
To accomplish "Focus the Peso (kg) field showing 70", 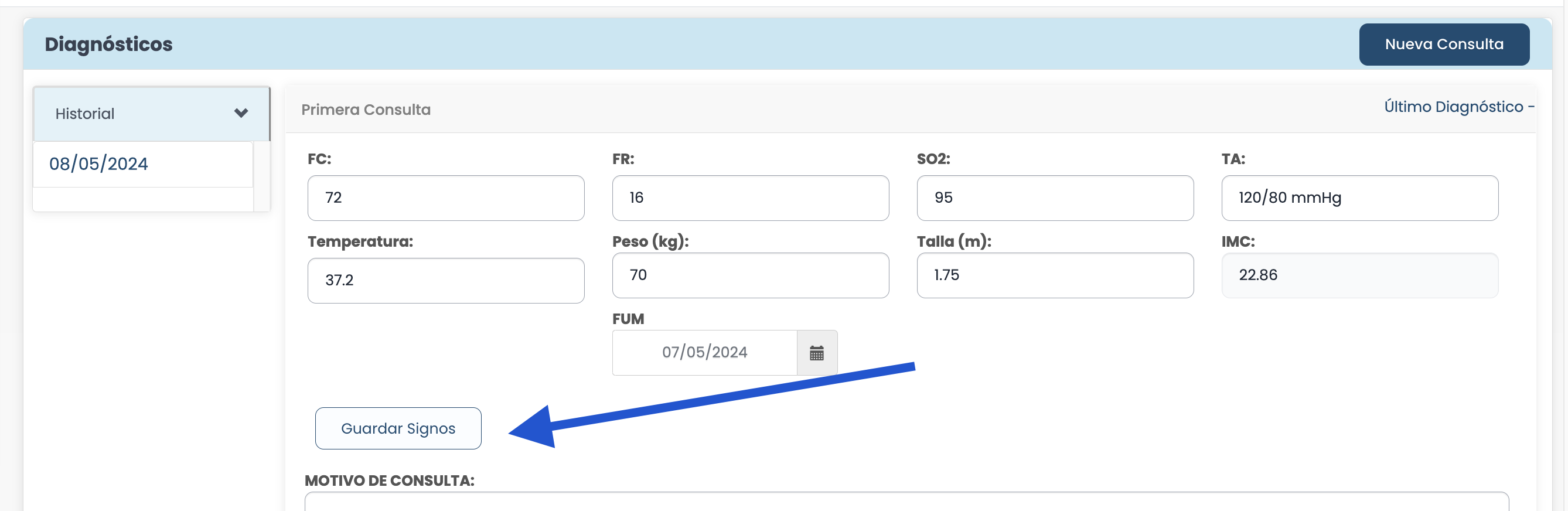I will 750,275.
